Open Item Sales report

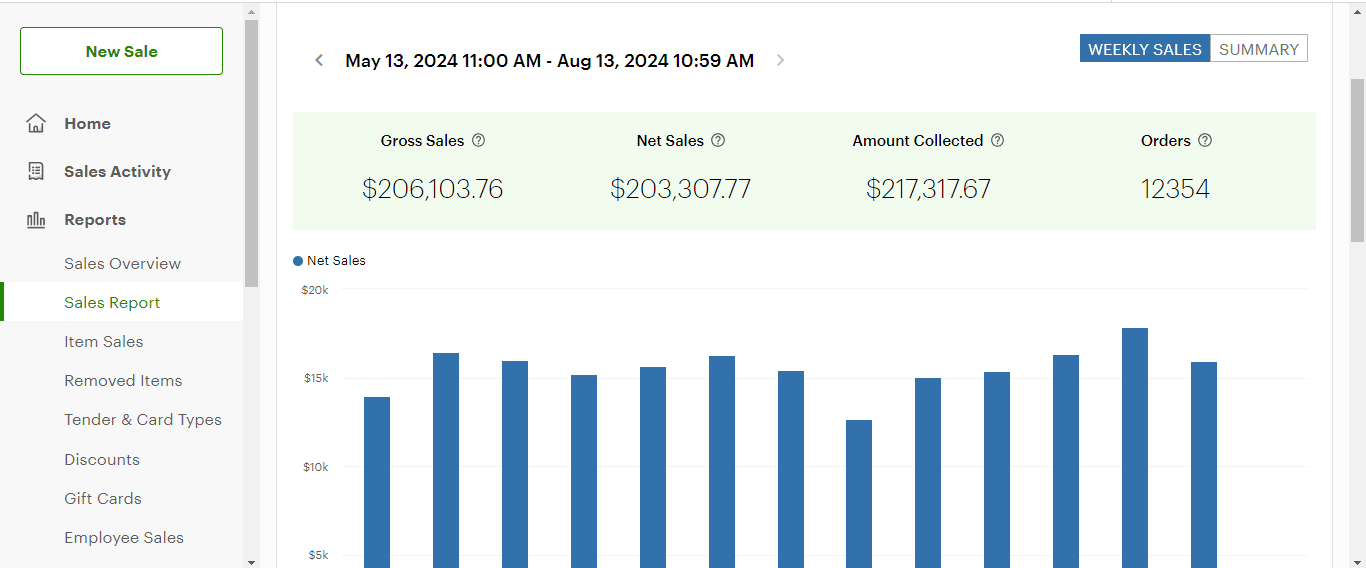click(x=104, y=342)
